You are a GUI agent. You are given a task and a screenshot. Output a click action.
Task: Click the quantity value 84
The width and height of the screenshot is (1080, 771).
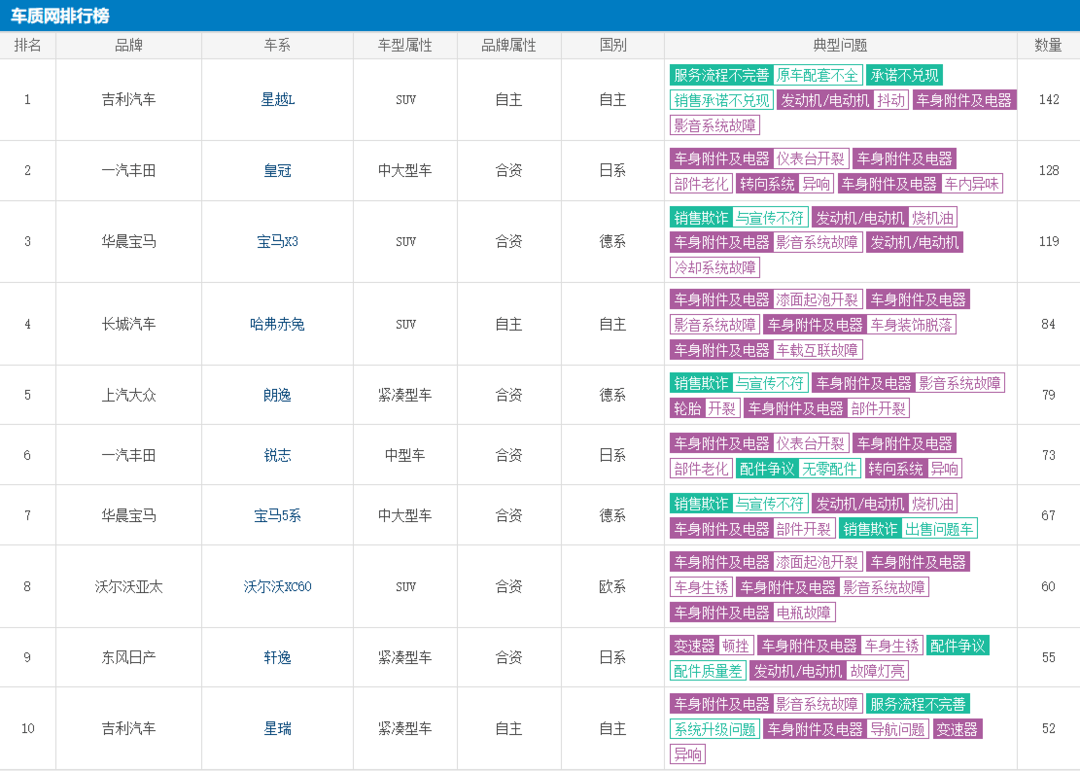[x=1048, y=324]
